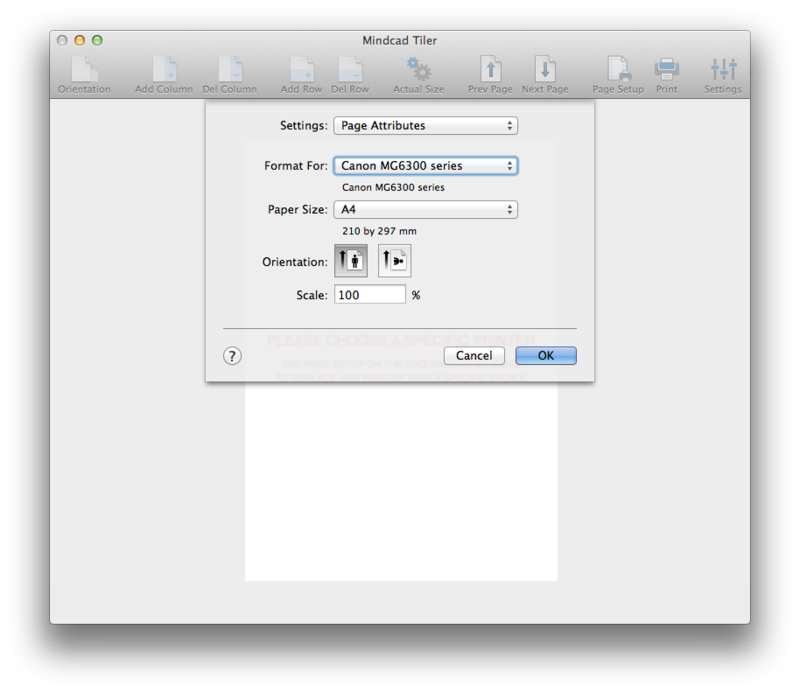Open Page Setup from toolbar
The width and height of the screenshot is (800, 693).
[x=618, y=70]
